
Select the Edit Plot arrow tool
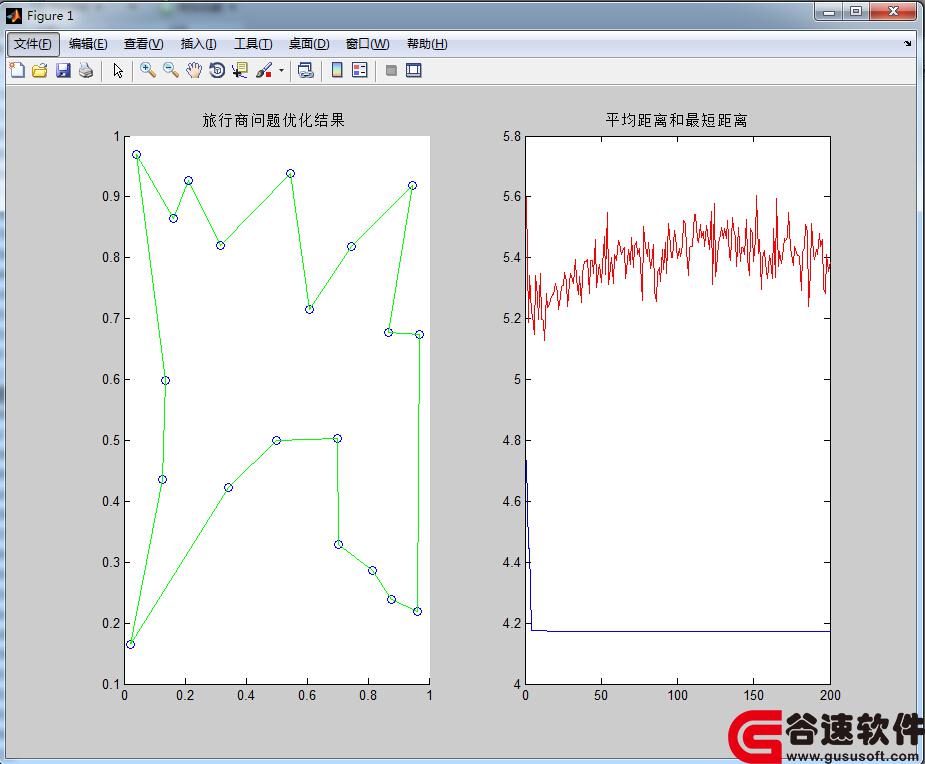coord(118,71)
